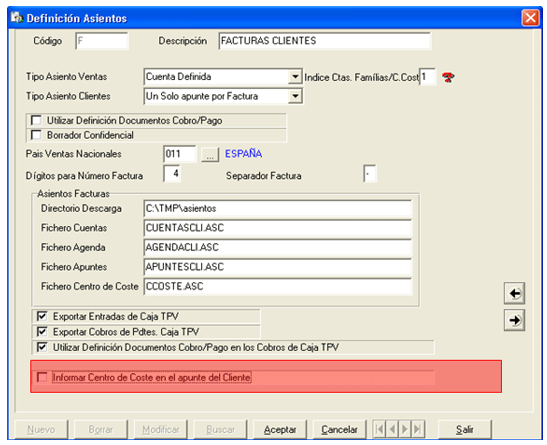
Task: Click the Aceptar button
Action: tap(280, 429)
